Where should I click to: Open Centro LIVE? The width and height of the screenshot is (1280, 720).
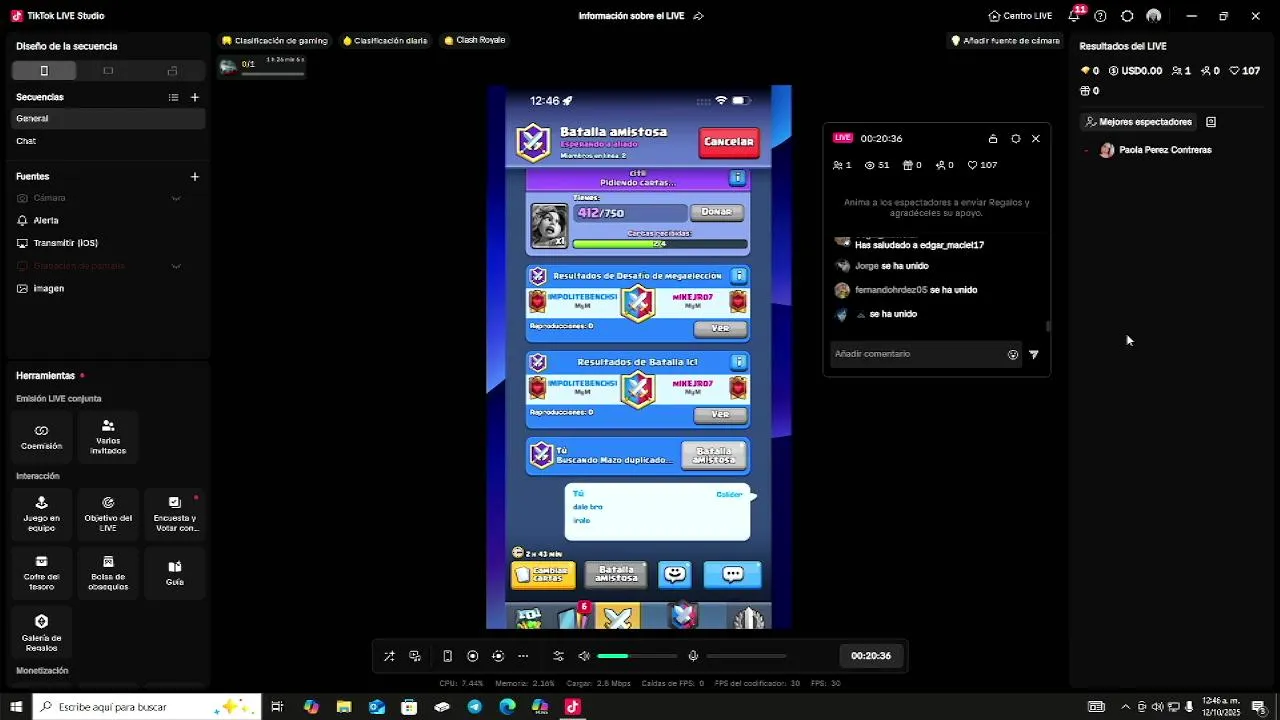1020,16
